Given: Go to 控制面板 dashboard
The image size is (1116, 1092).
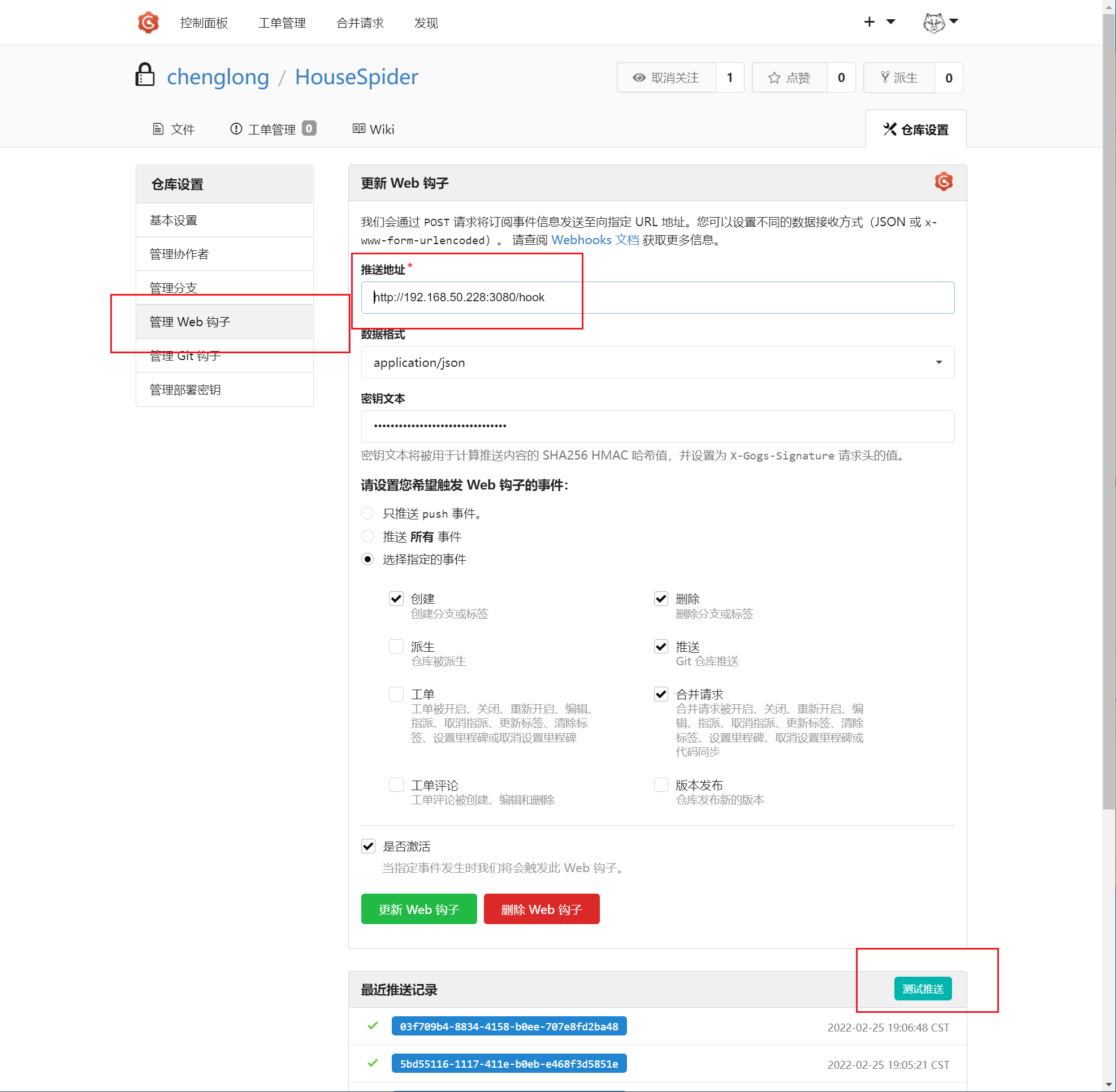Looking at the screenshot, I should pyautogui.click(x=204, y=23).
